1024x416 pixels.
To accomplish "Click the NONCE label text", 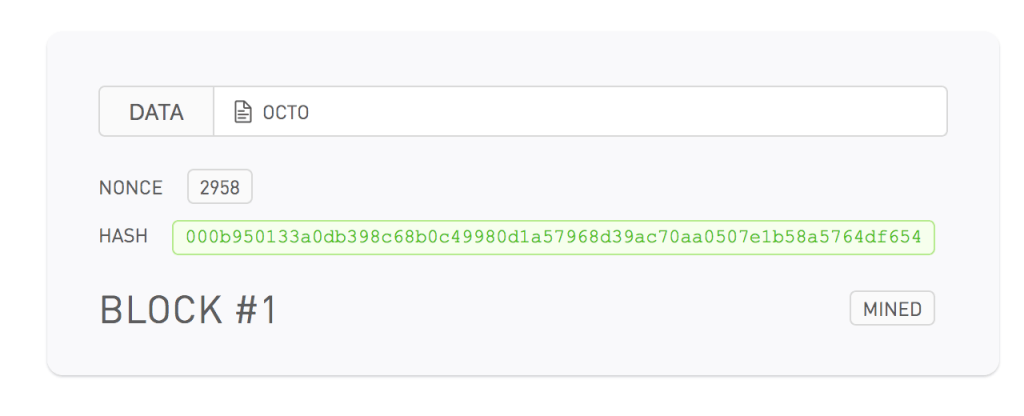I will coord(130,188).
